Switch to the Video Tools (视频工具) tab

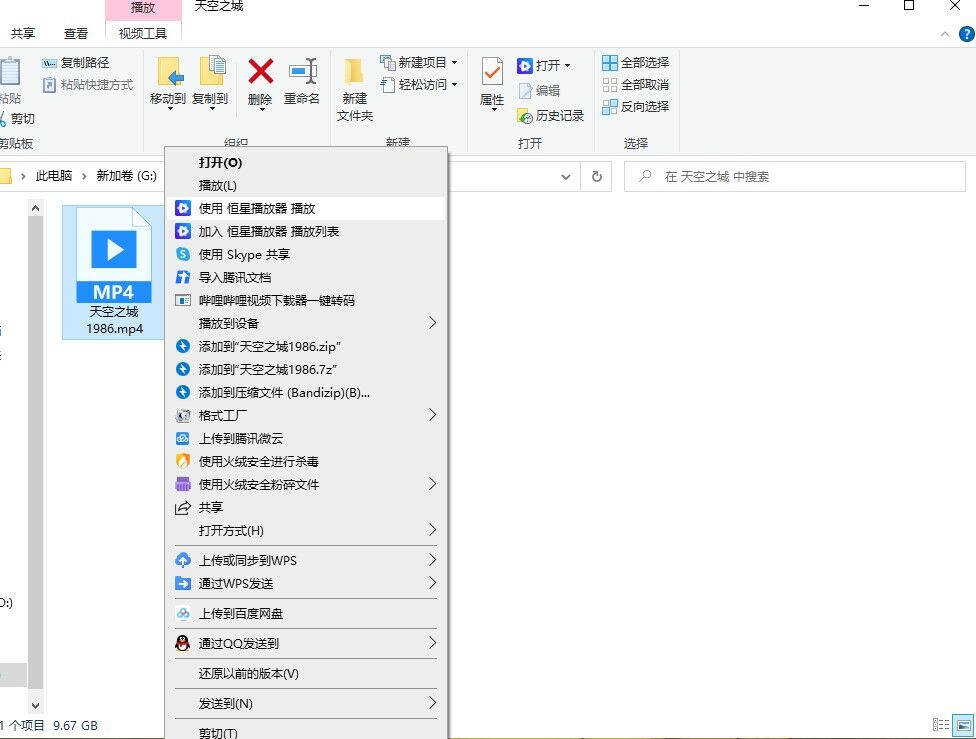(x=143, y=33)
